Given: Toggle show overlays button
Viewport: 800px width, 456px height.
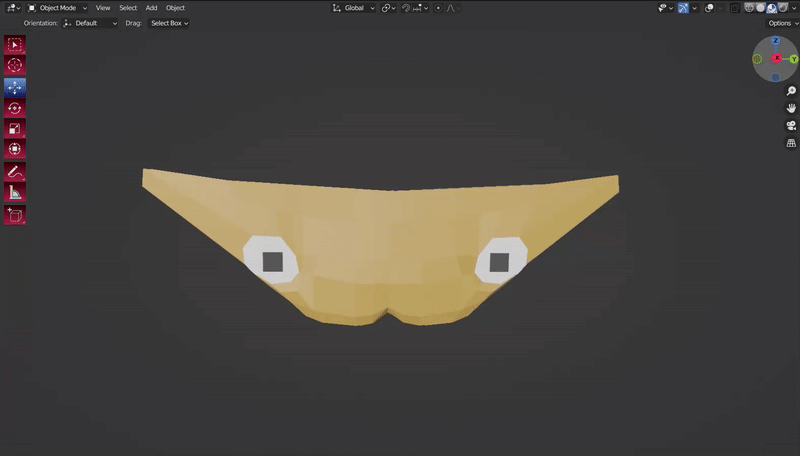Looking at the screenshot, I should 709,8.
